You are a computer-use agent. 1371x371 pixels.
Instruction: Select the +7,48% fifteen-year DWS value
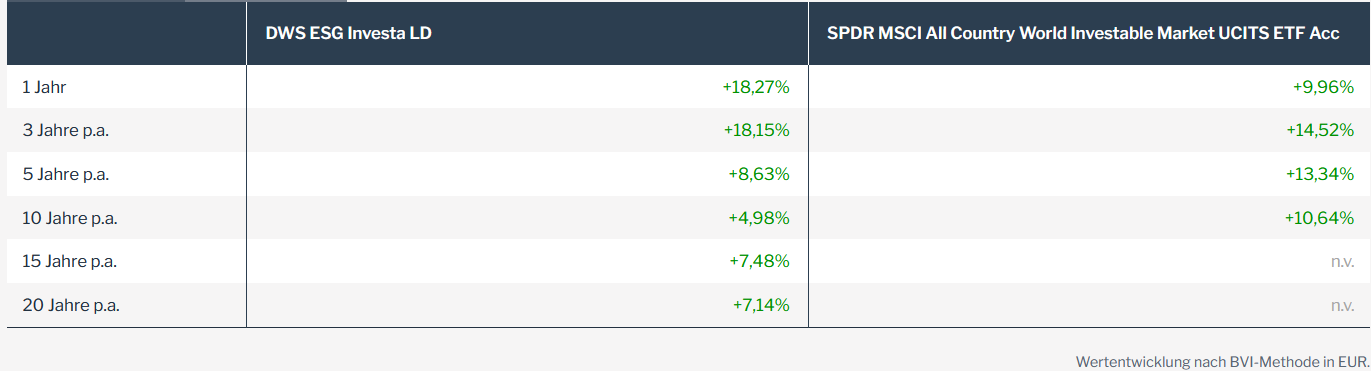(760, 261)
